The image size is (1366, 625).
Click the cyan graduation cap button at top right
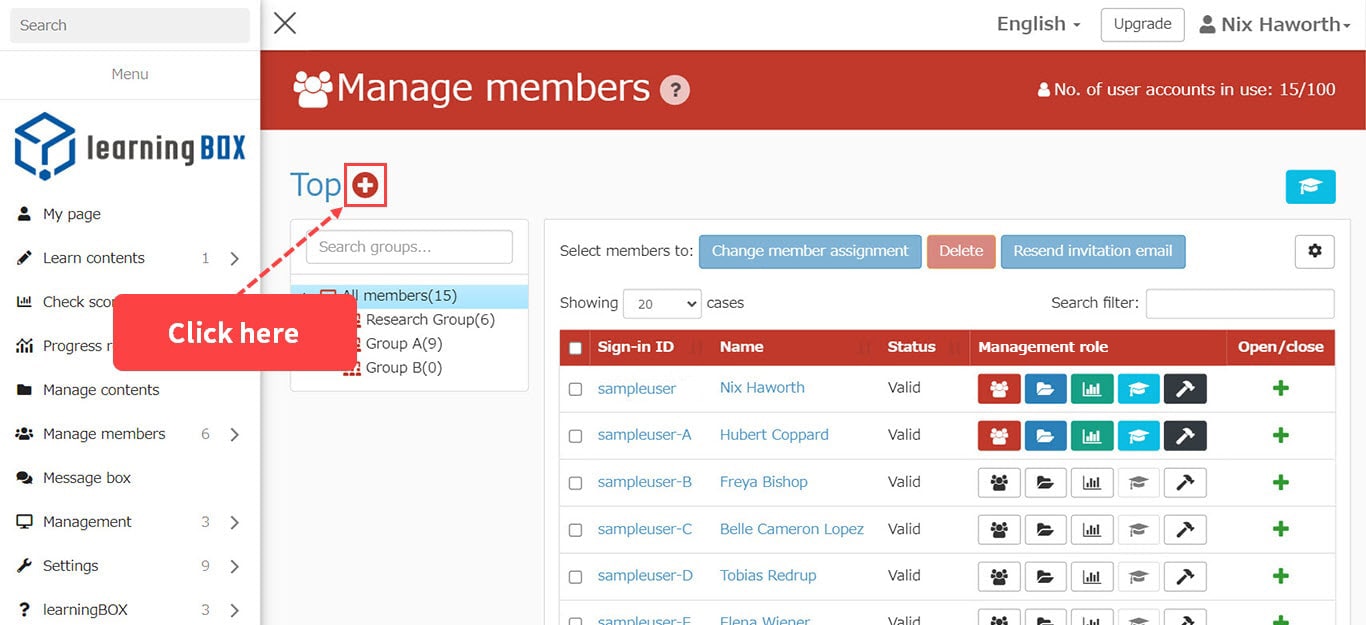point(1310,187)
